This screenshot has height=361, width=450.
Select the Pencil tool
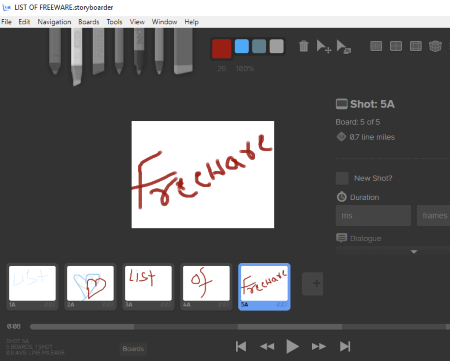tap(119, 51)
